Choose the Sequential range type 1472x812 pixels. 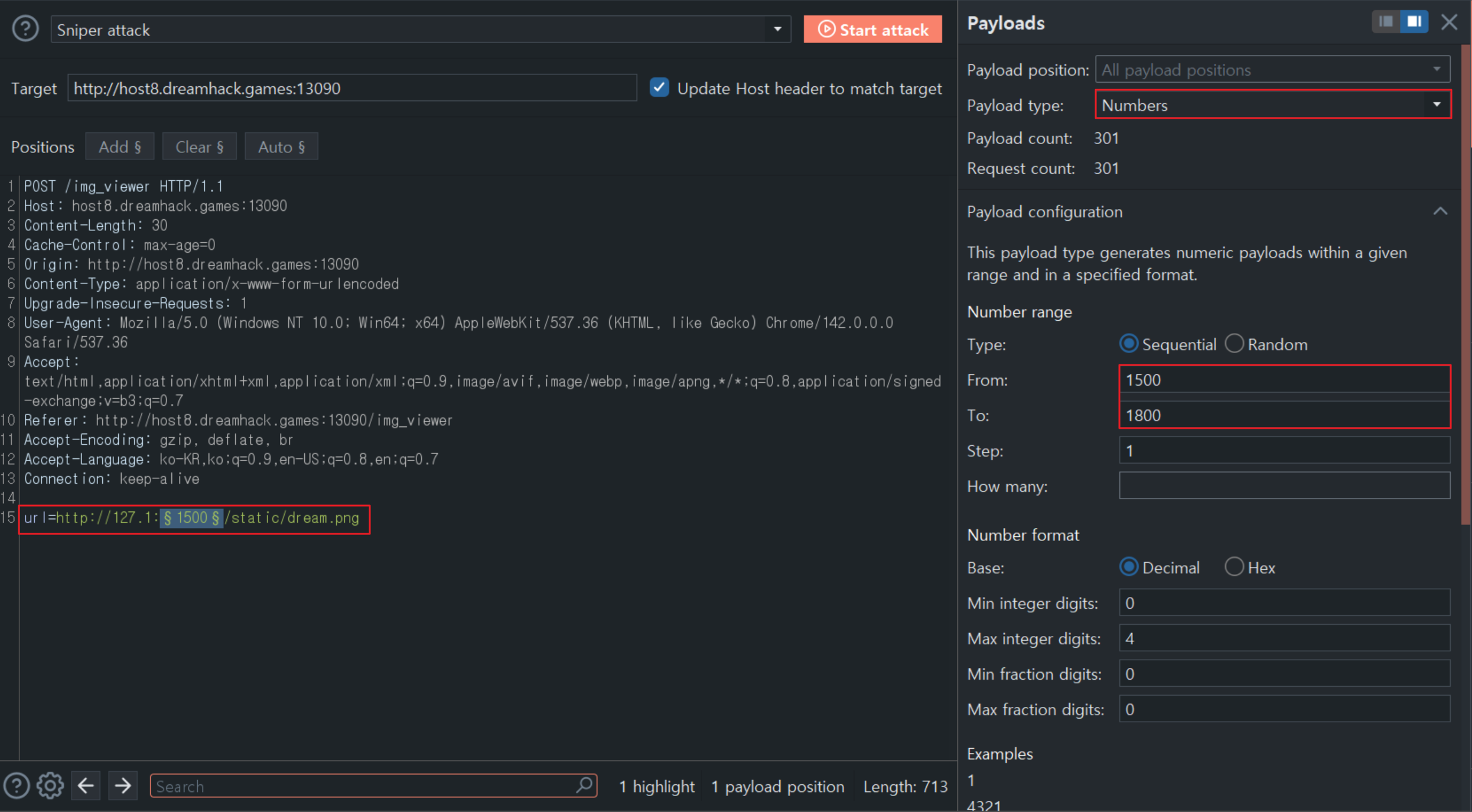point(1129,344)
